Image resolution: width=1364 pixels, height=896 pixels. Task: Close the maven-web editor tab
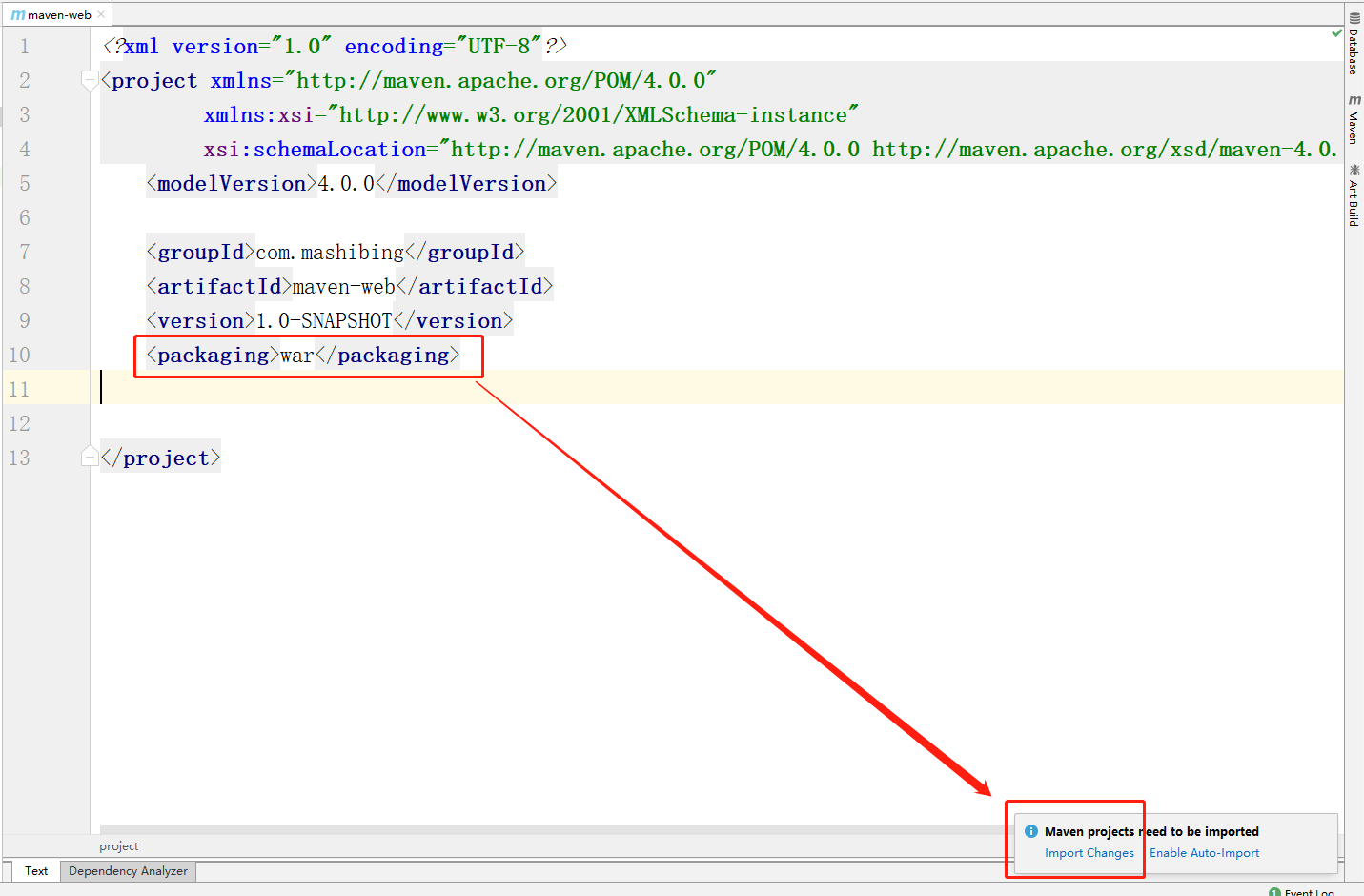pos(101,14)
